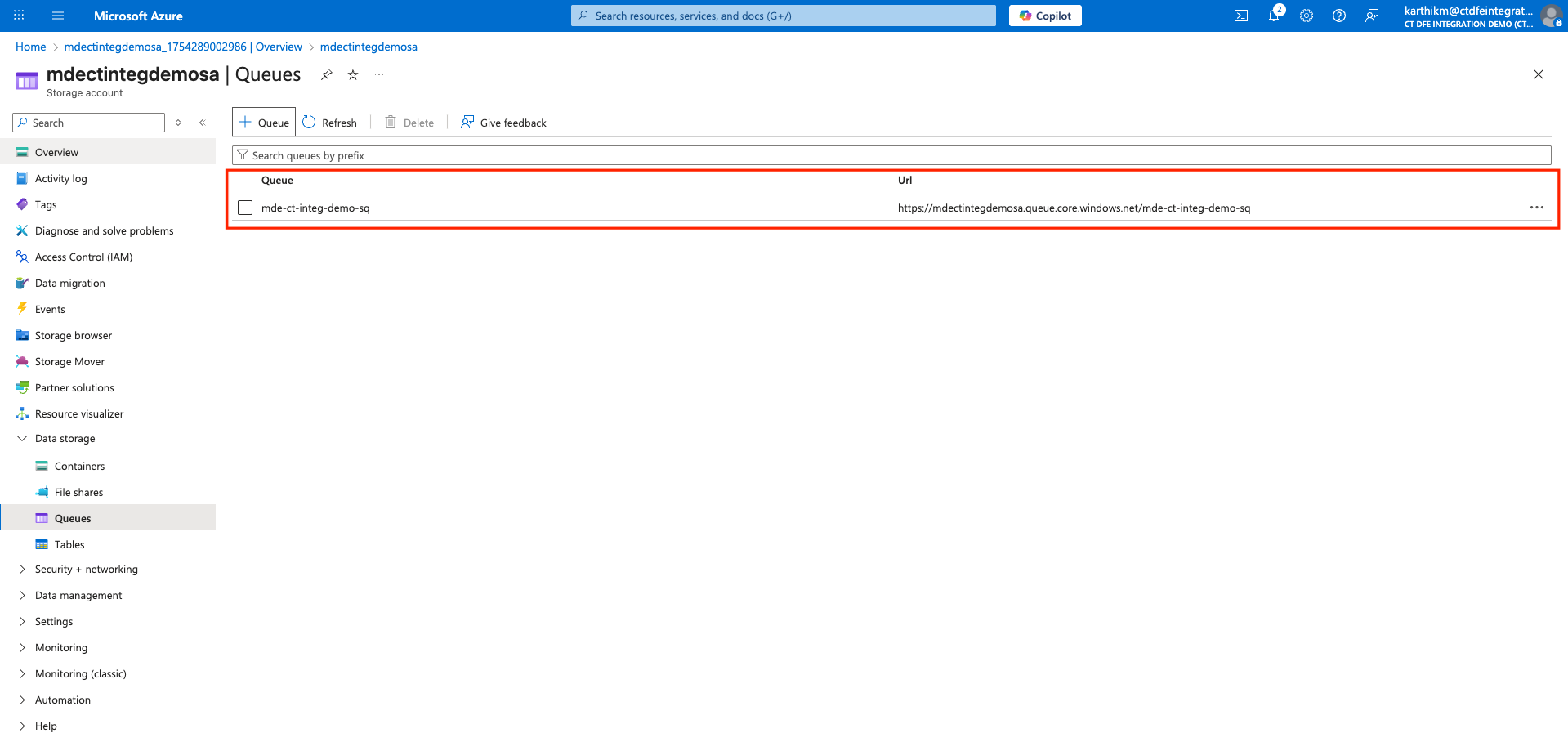
Task: Open Access Control (IAM) menu item
Action: (83, 257)
